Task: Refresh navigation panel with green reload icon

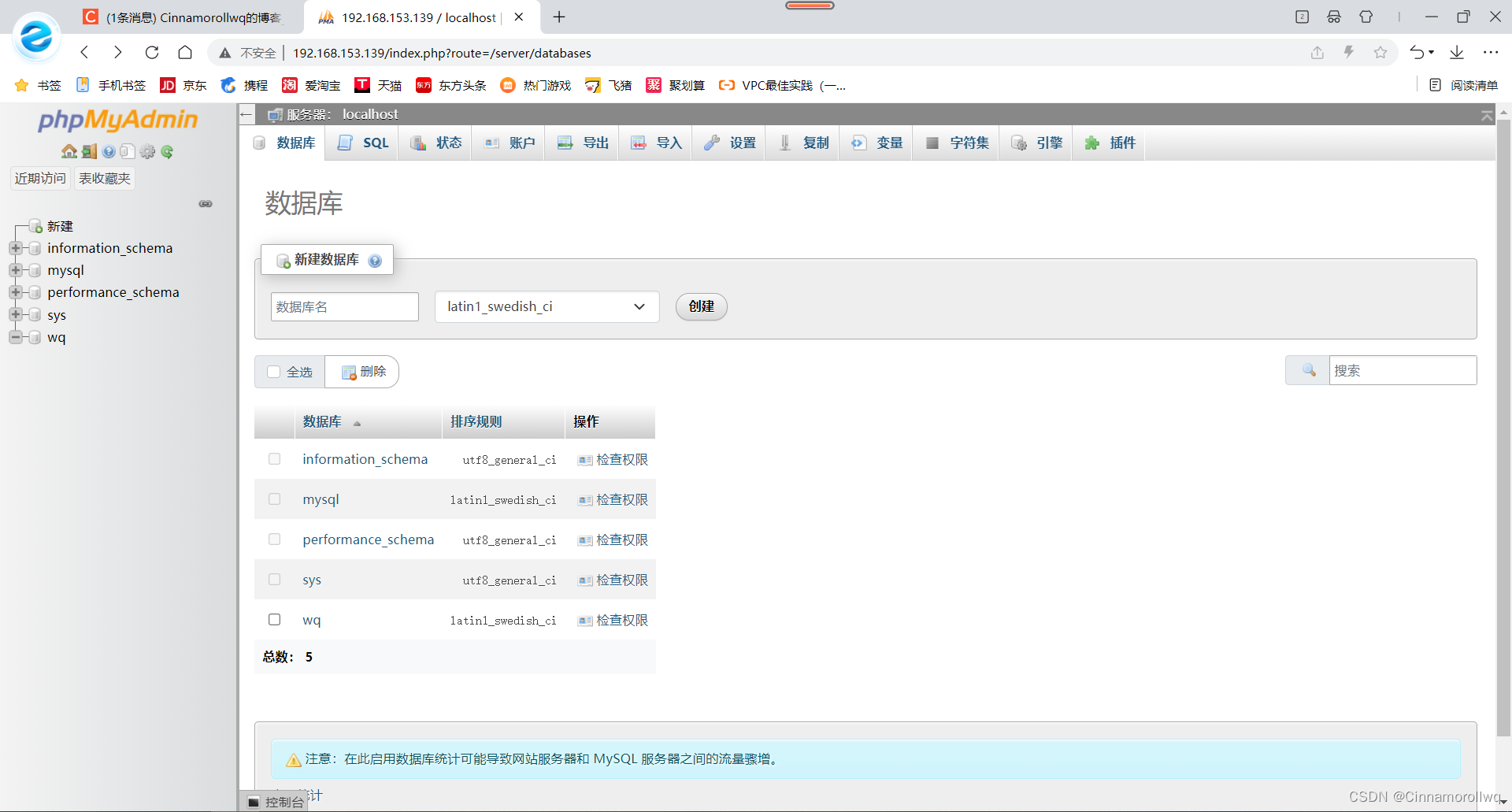Action: point(167,151)
